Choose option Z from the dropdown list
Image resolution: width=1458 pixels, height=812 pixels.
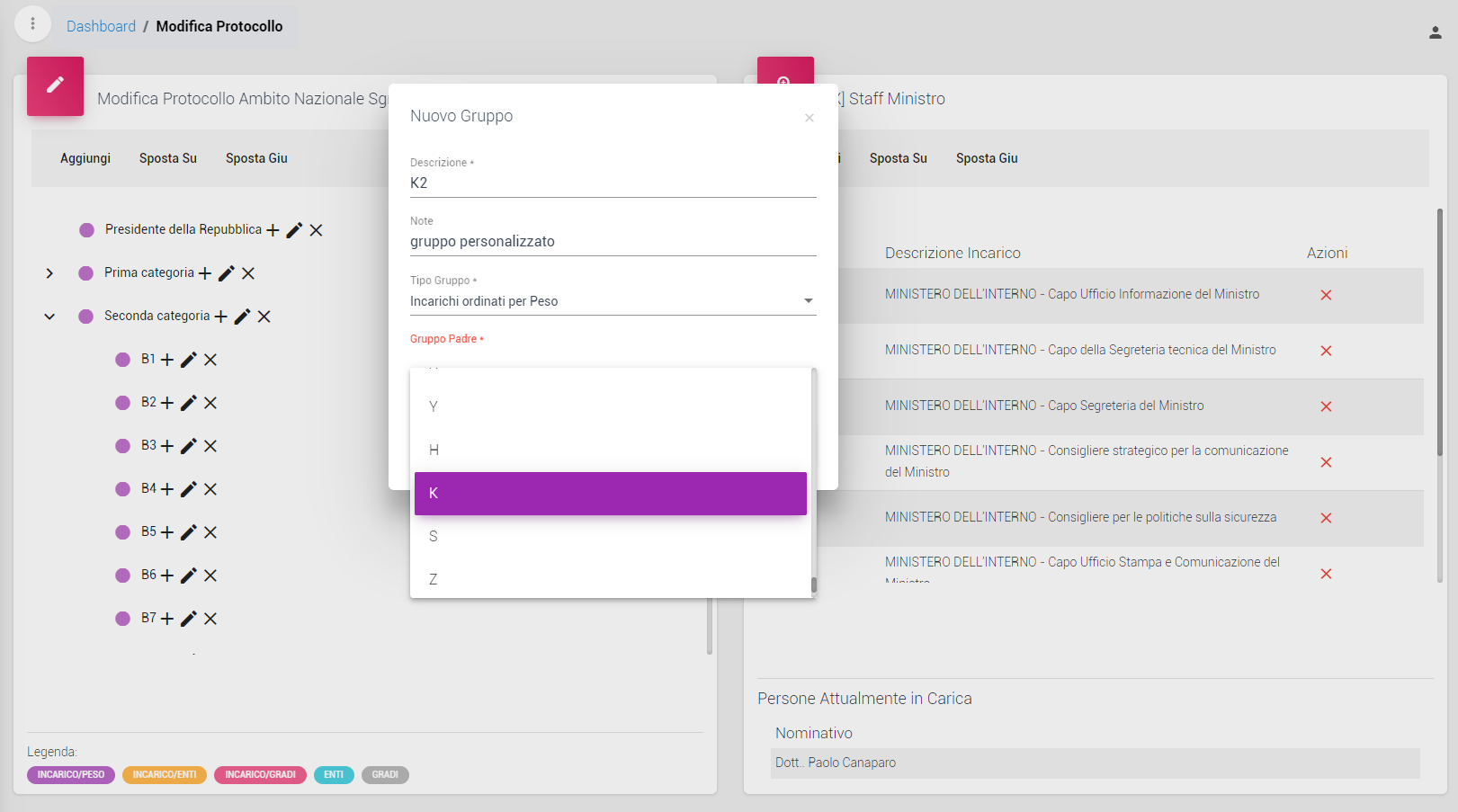610,579
